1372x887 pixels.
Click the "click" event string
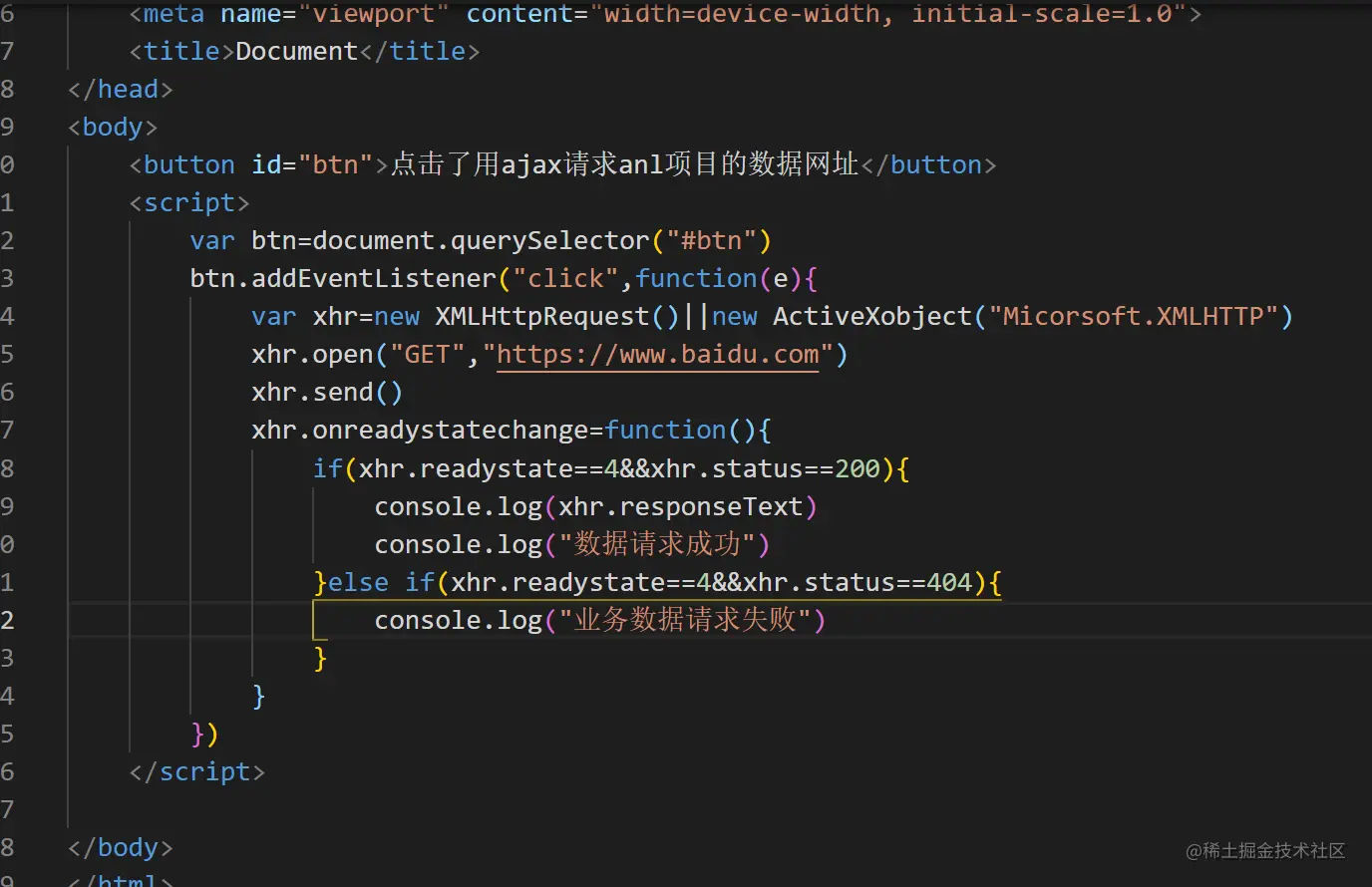[x=565, y=278]
